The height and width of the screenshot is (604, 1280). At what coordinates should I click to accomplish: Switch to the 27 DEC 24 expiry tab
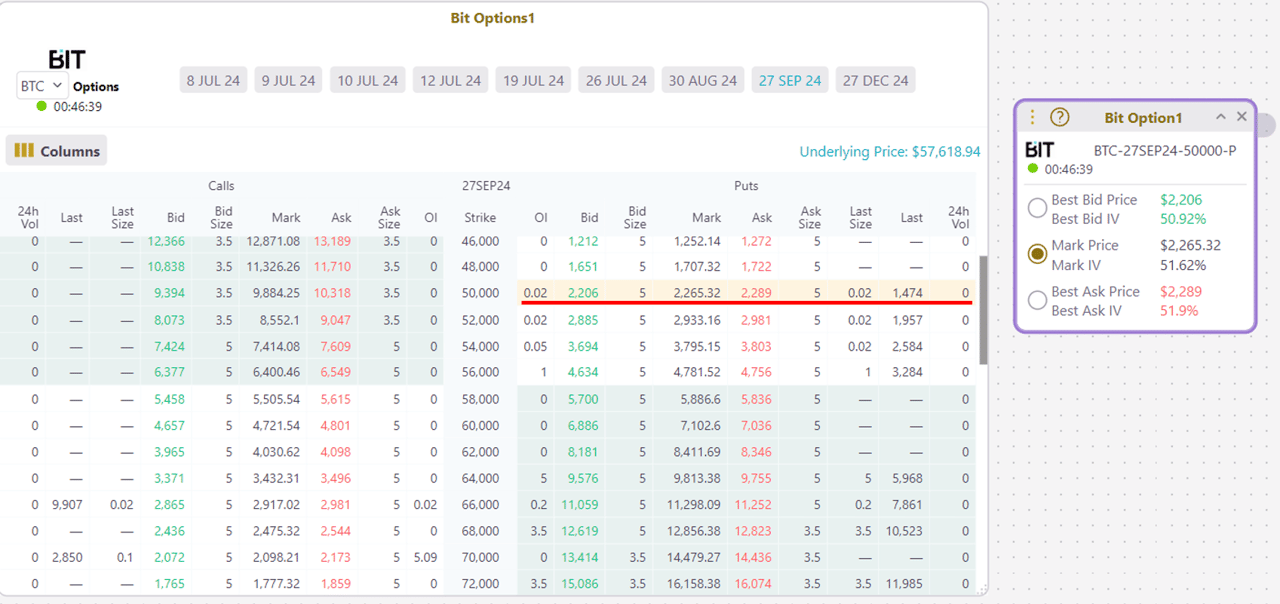pyautogui.click(x=875, y=80)
